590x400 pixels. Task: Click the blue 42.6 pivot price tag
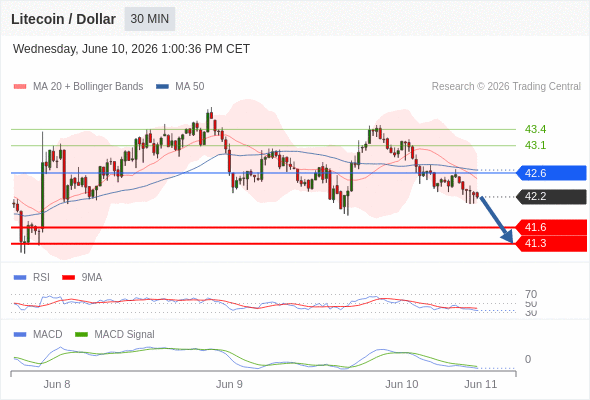tap(551, 173)
